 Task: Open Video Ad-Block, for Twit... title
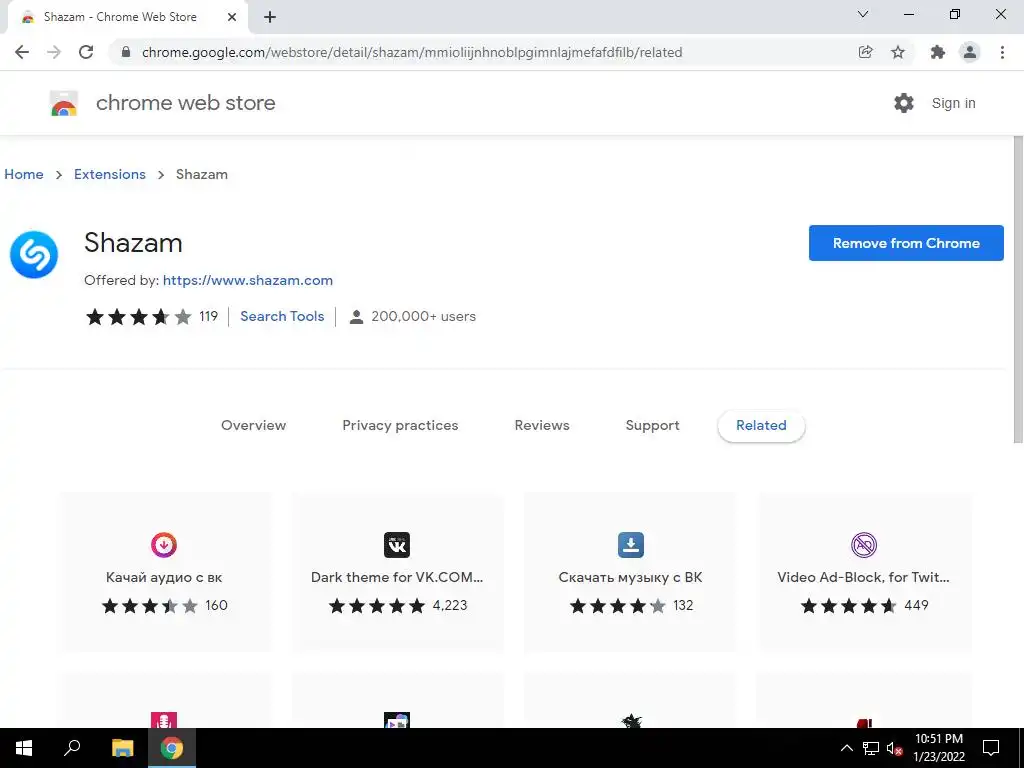[x=863, y=577]
